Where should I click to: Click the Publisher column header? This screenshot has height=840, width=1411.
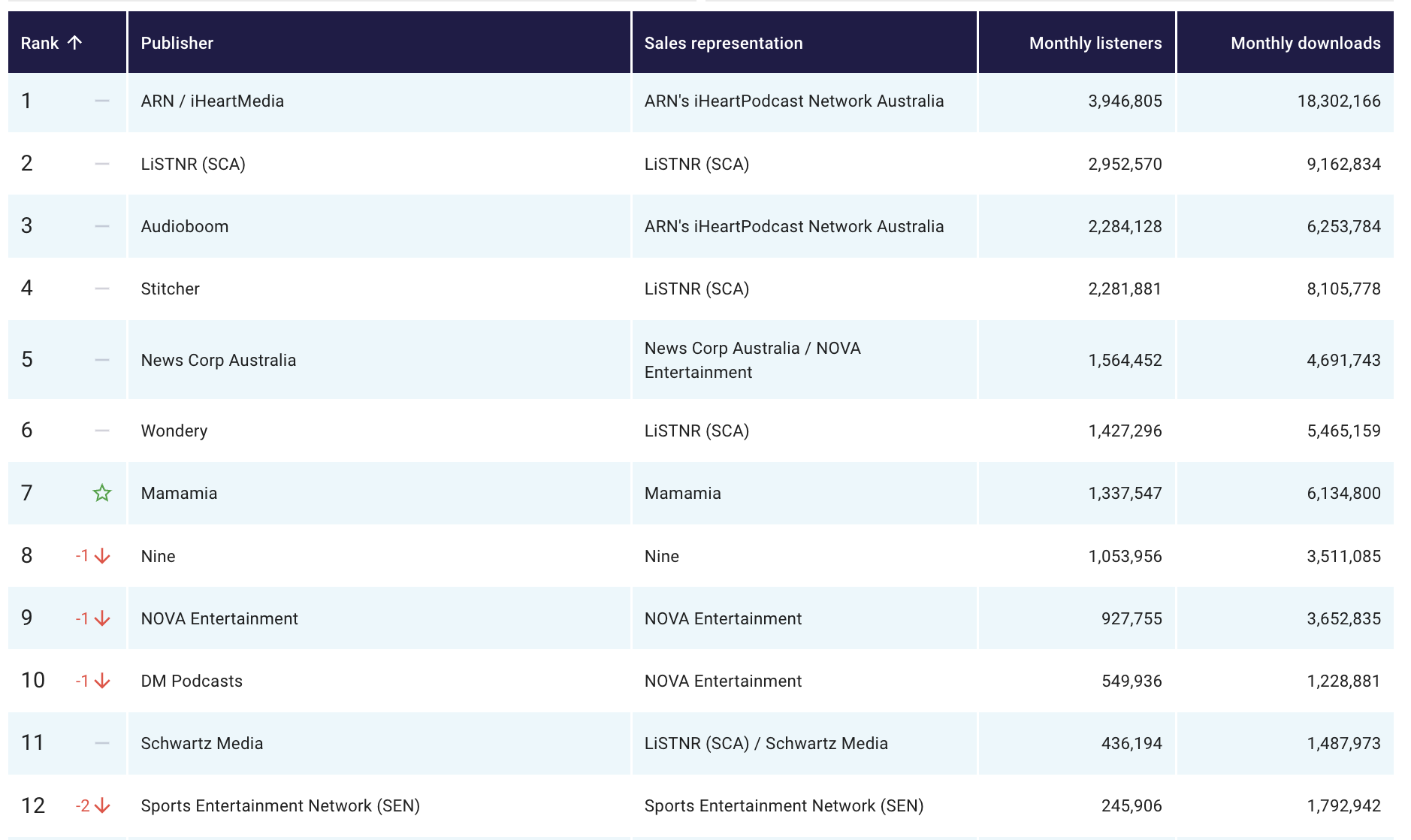pos(379,43)
